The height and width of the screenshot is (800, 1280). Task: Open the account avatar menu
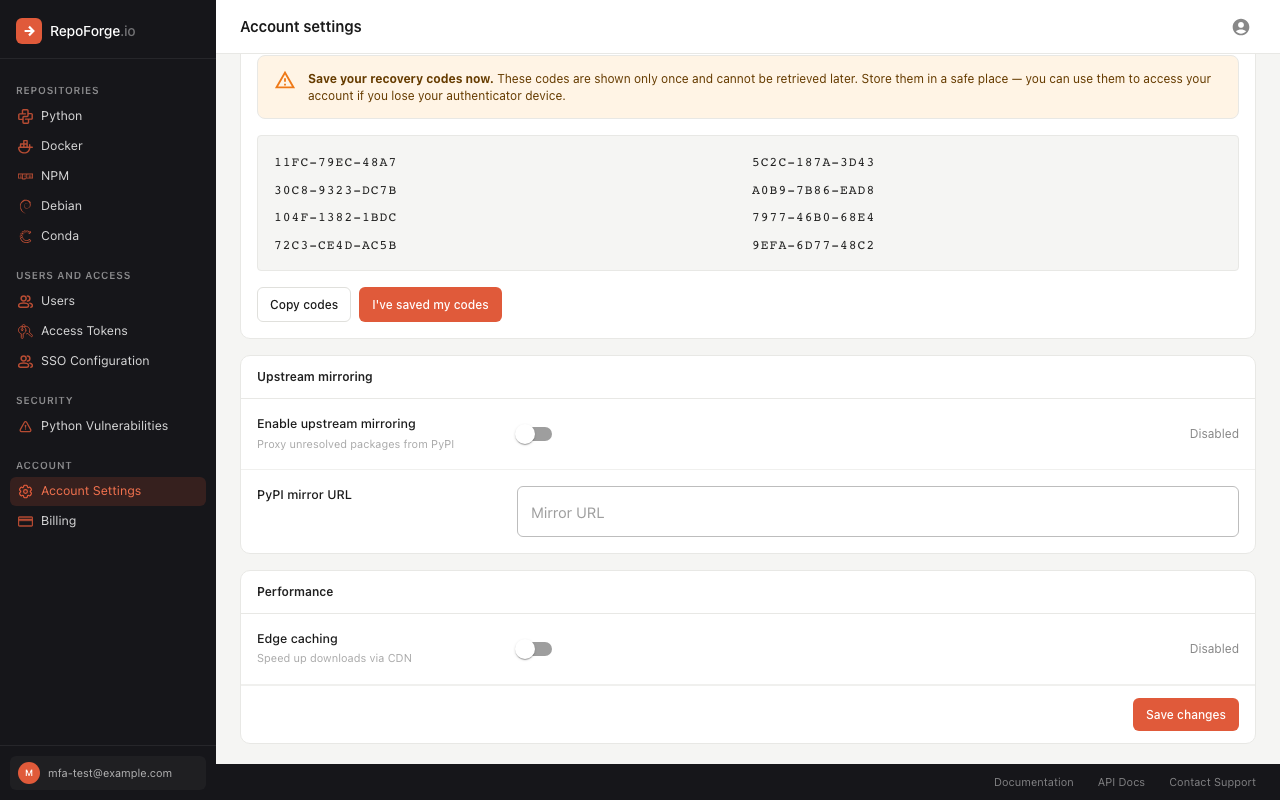(1240, 27)
